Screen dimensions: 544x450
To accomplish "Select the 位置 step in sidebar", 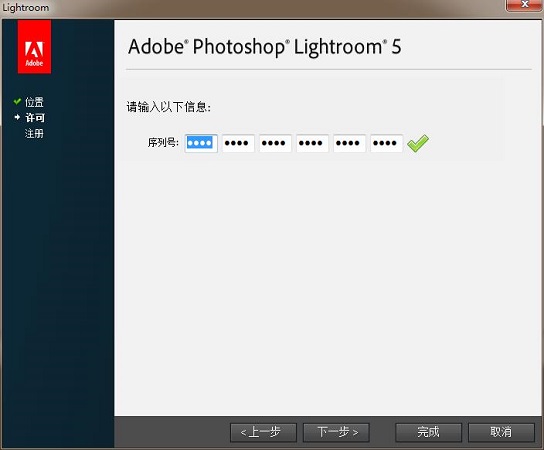I will click(x=34, y=102).
